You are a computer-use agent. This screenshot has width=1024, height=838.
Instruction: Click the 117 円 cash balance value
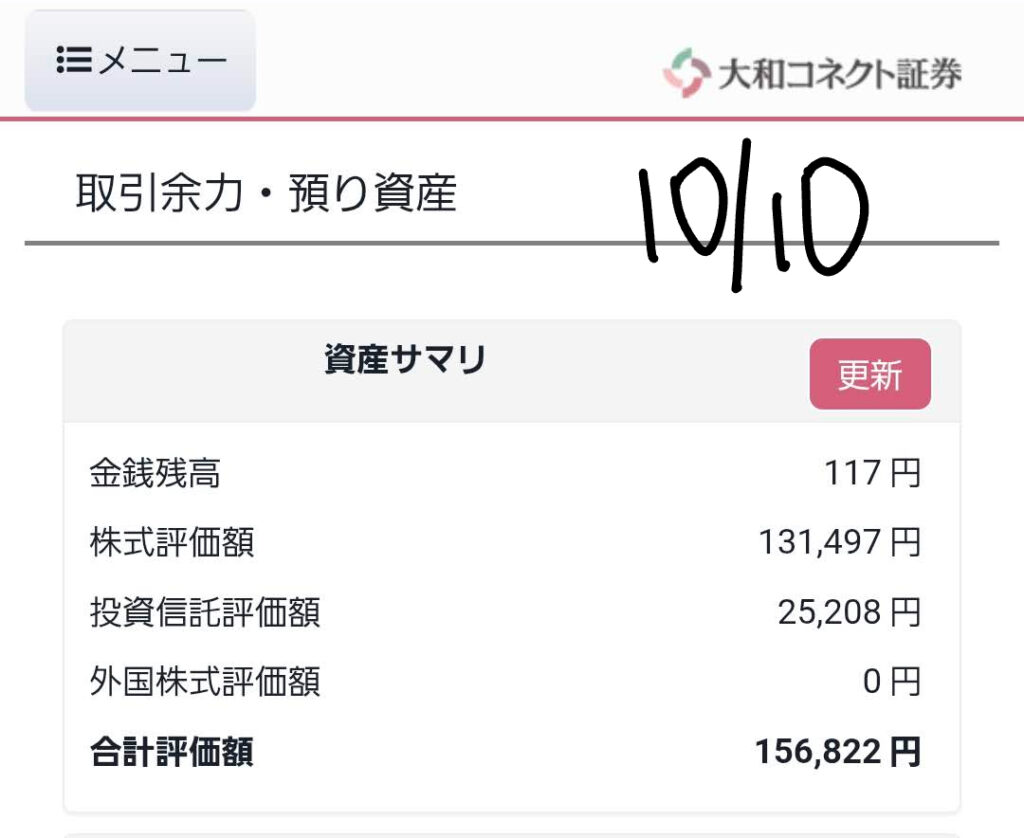[x=872, y=473]
